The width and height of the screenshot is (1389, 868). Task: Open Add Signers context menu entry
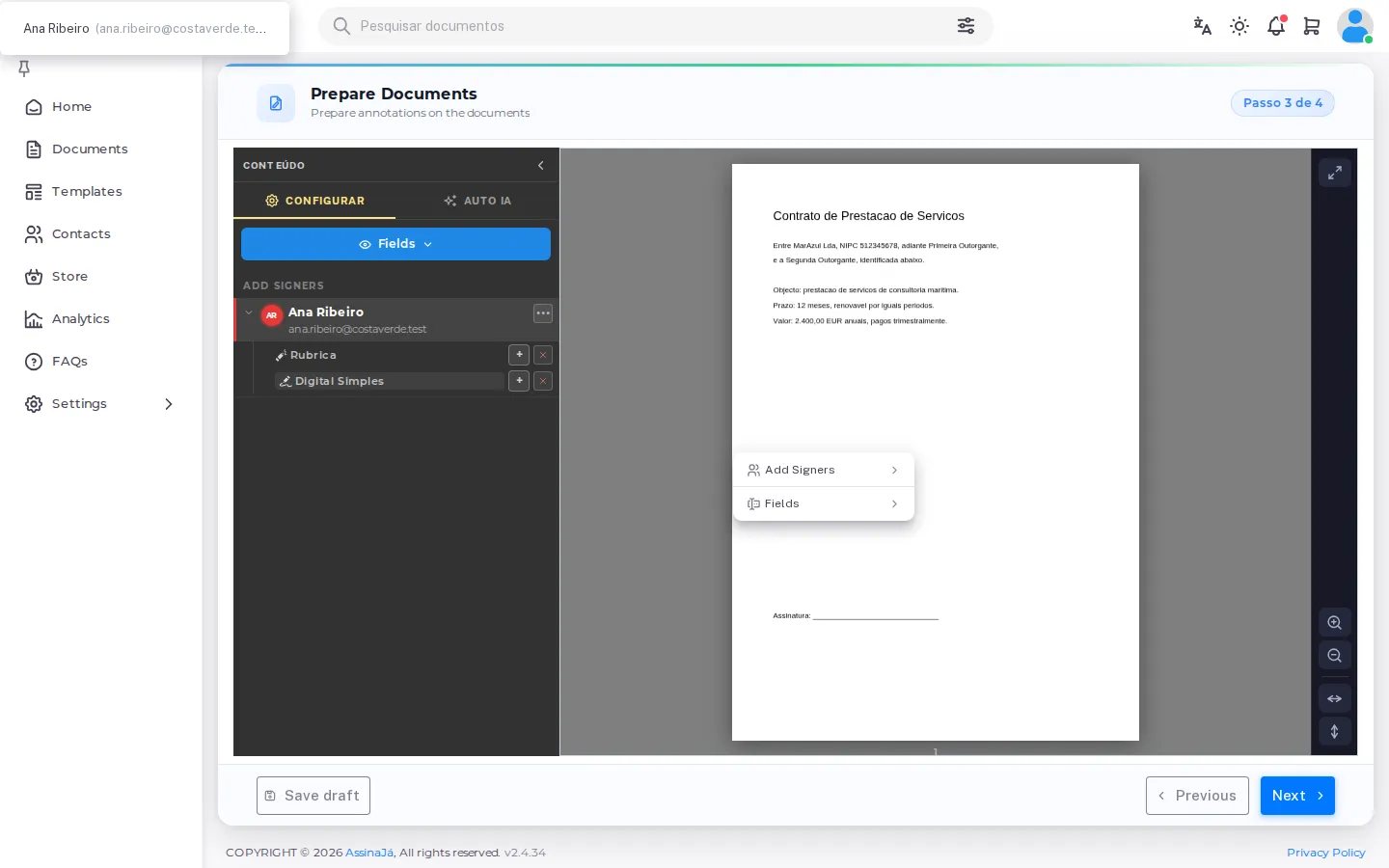point(823,471)
